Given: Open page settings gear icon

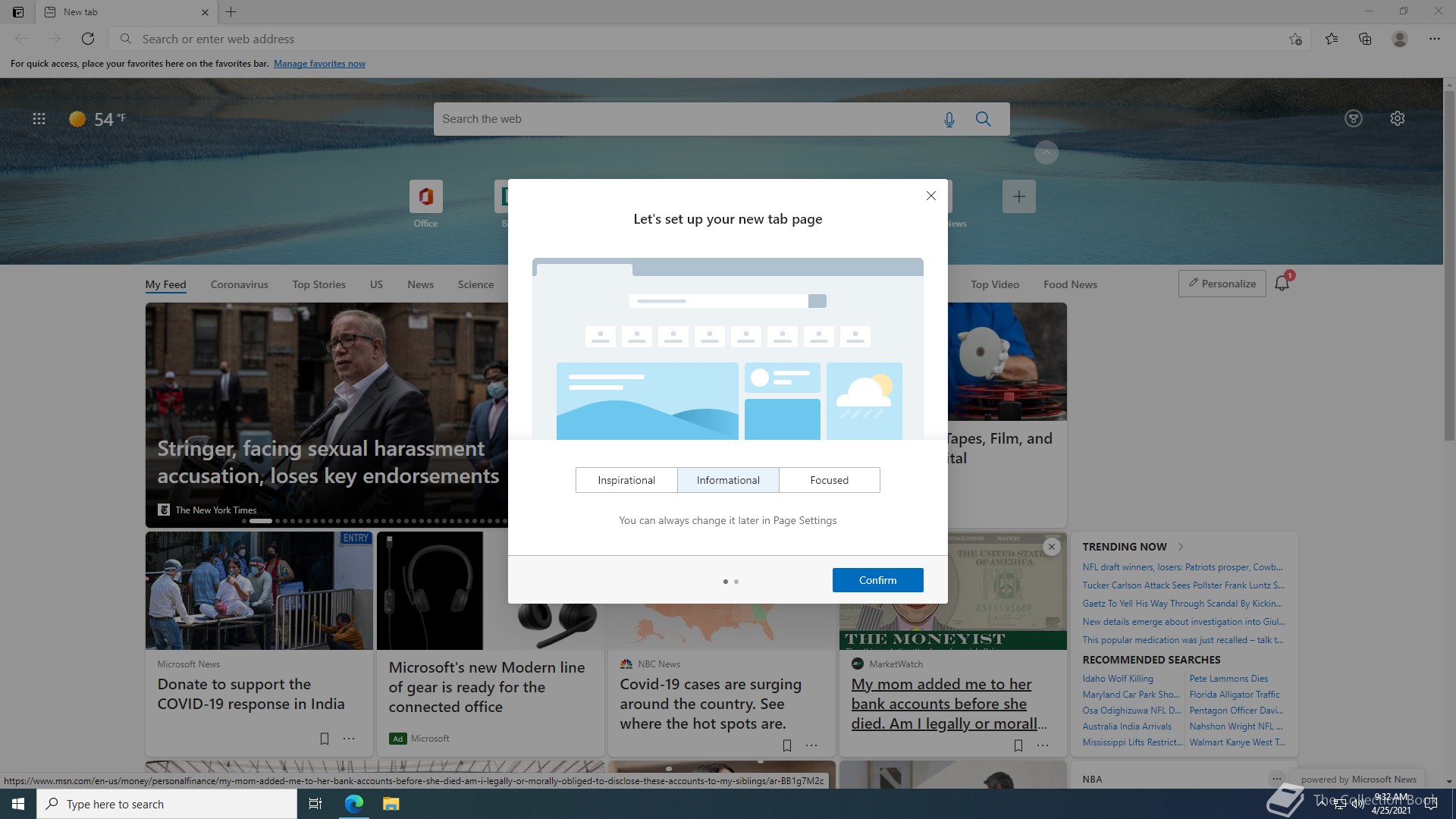Looking at the screenshot, I should pyautogui.click(x=1398, y=118).
